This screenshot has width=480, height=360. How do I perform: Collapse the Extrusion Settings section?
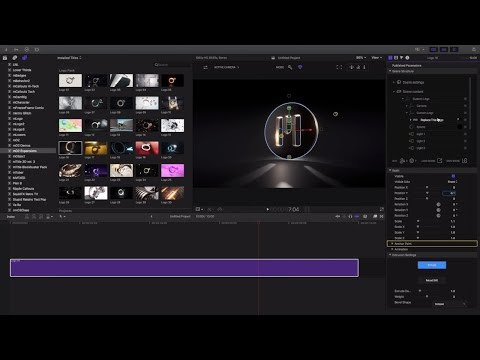[x=390, y=255]
